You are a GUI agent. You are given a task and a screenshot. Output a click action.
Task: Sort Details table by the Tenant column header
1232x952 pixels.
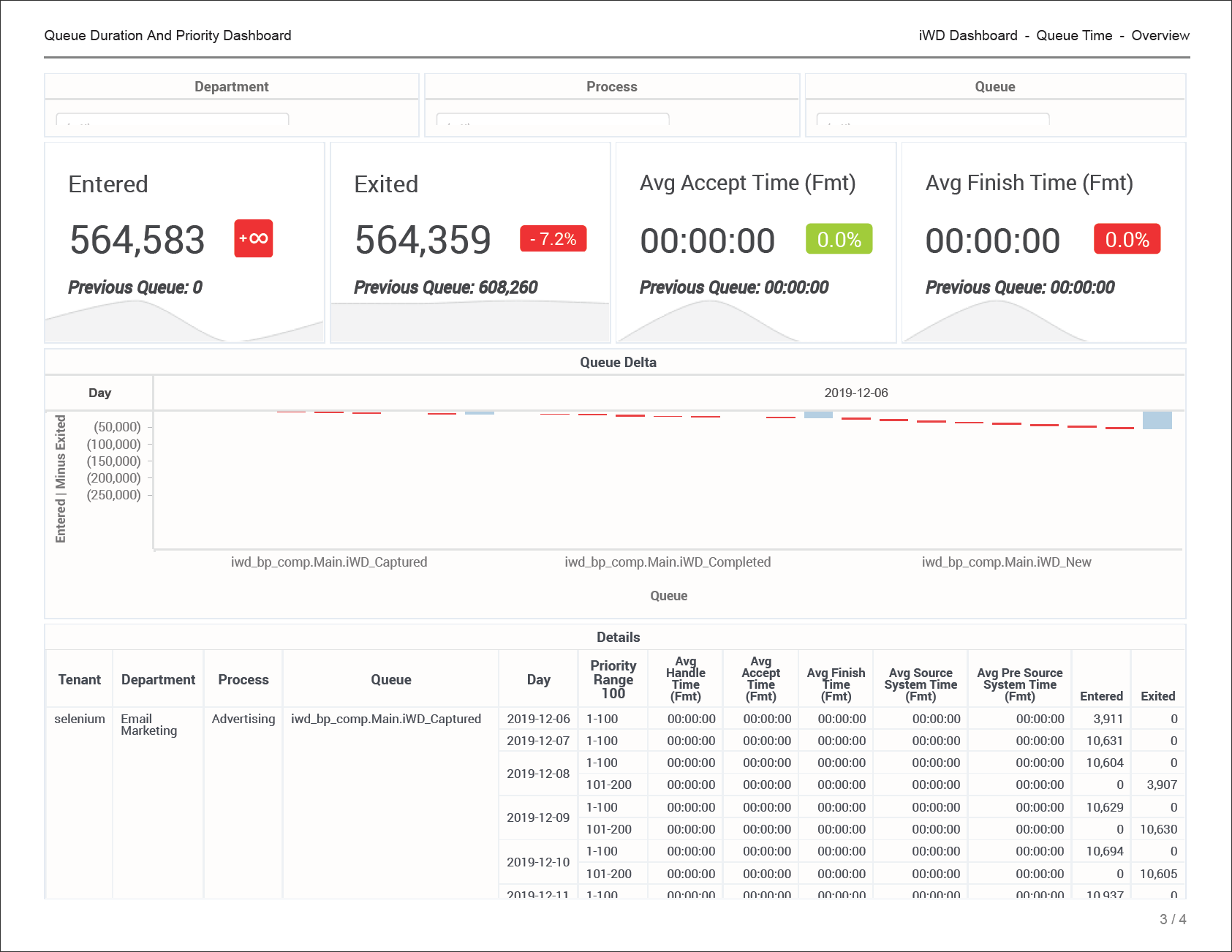click(79, 679)
